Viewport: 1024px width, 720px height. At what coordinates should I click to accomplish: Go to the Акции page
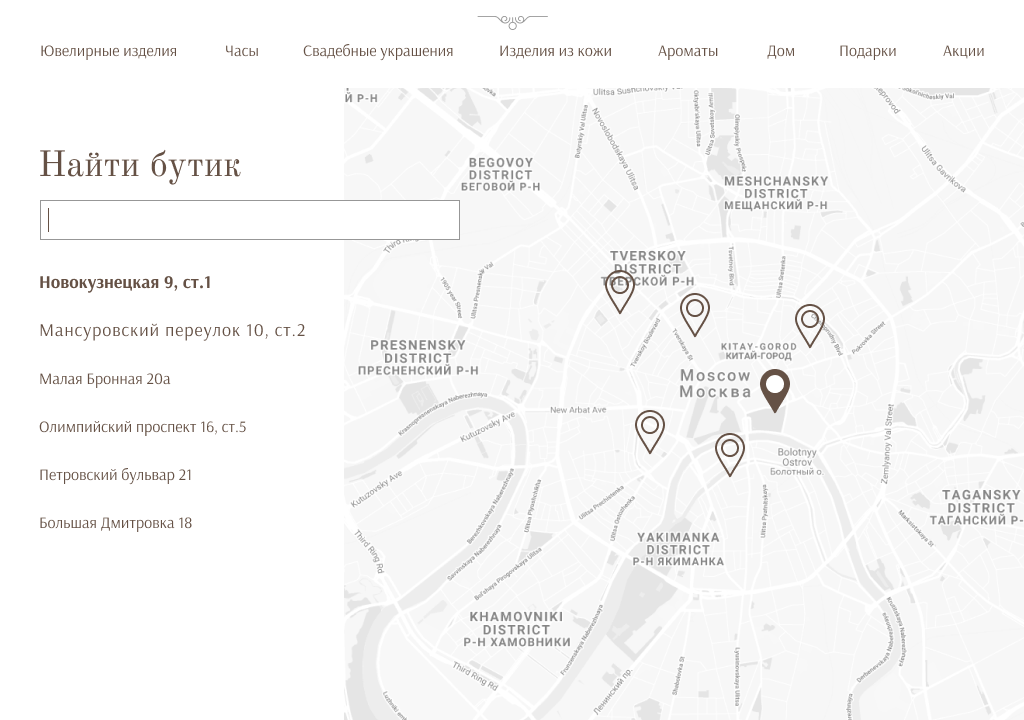tap(963, 51)
